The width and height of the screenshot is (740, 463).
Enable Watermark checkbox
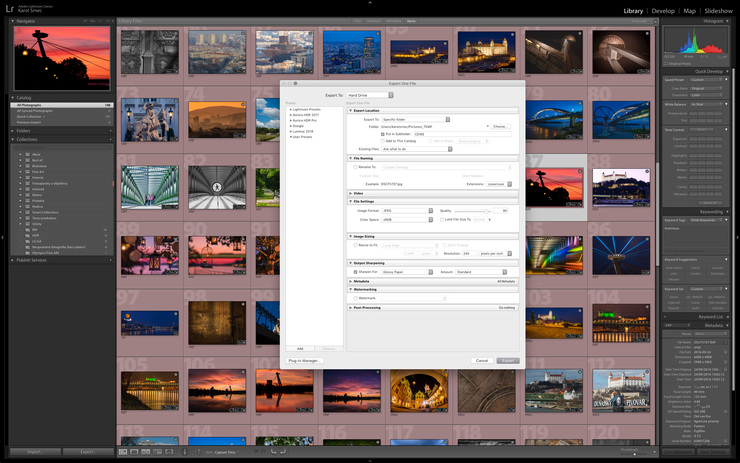[x=355, y=298]
